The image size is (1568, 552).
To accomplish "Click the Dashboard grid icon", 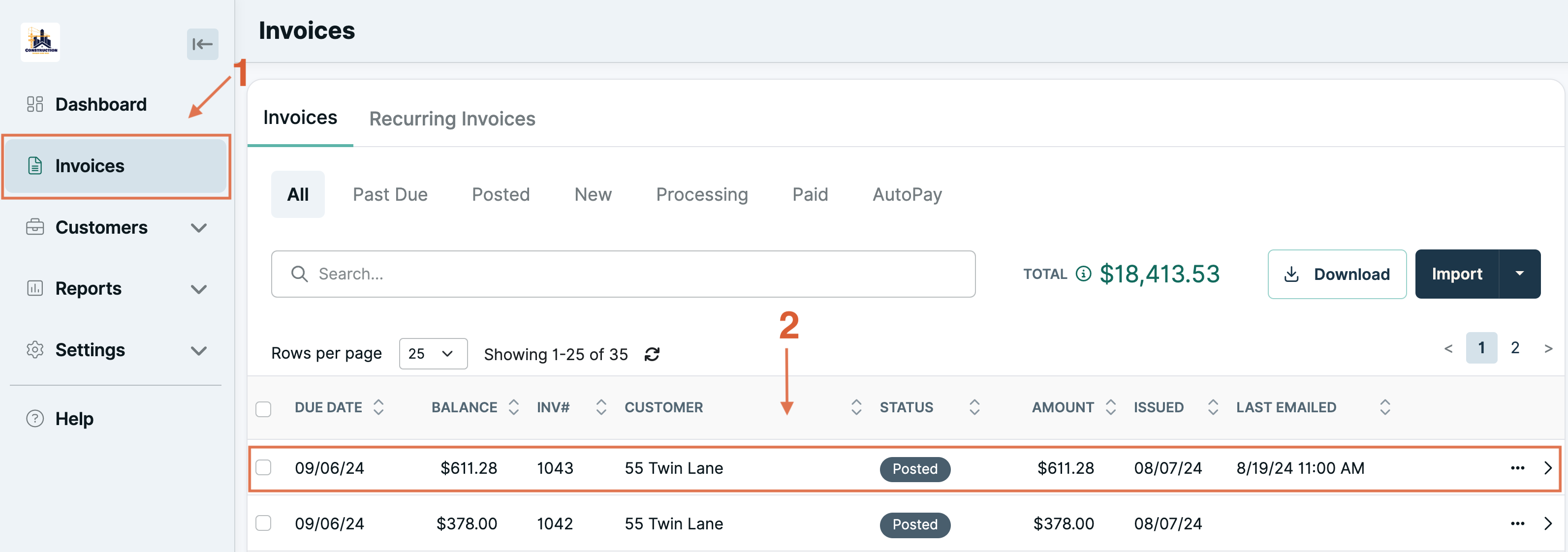I will [x=34, y=104].
